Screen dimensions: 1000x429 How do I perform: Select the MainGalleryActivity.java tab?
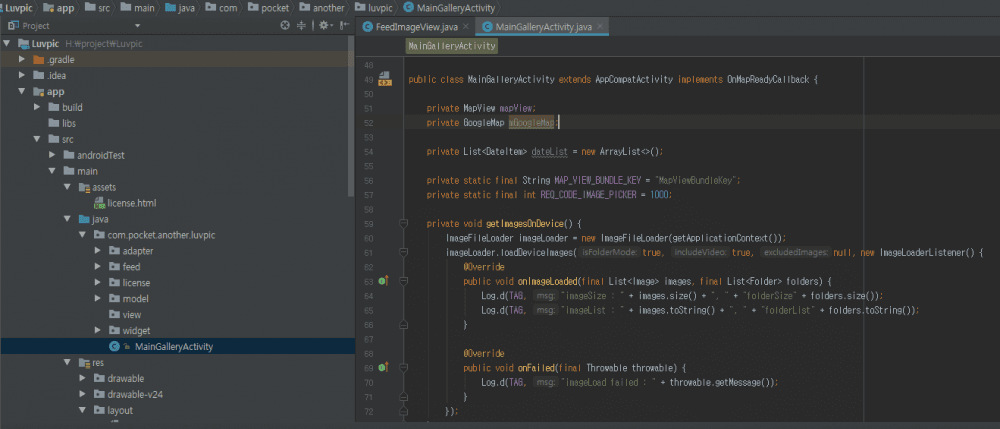click(543, 27)
